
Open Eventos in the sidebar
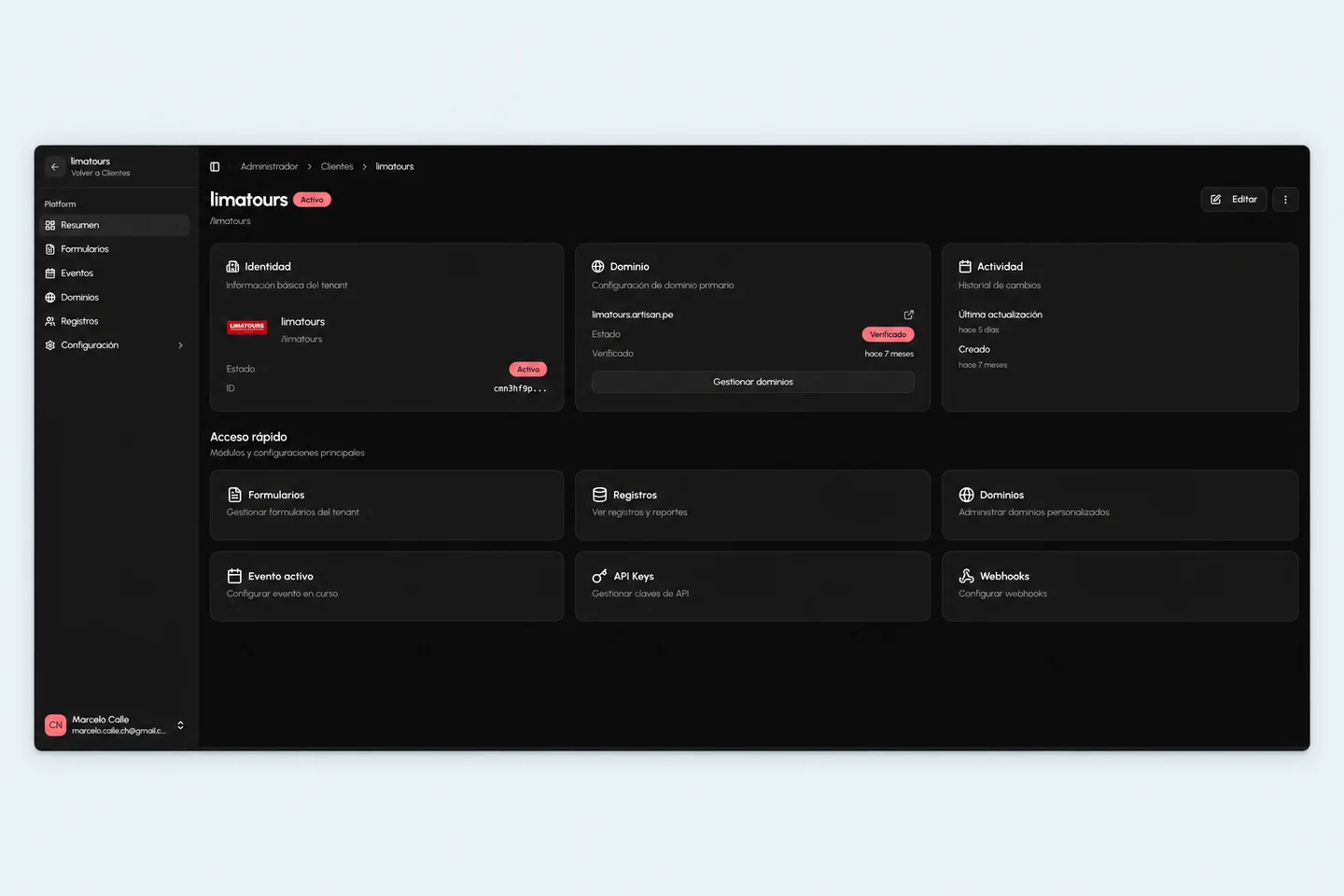(117, 273)
